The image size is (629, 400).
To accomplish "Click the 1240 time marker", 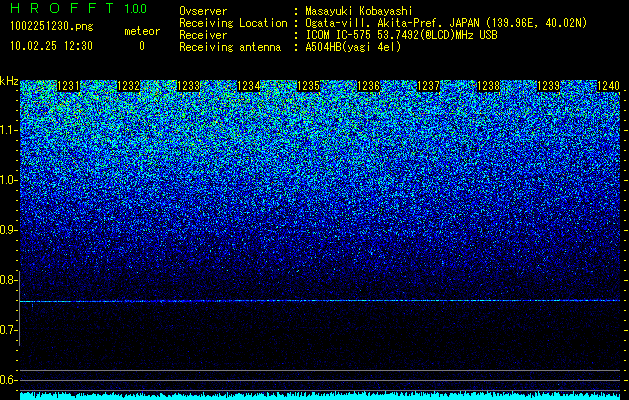I will (x=609, y=86).
